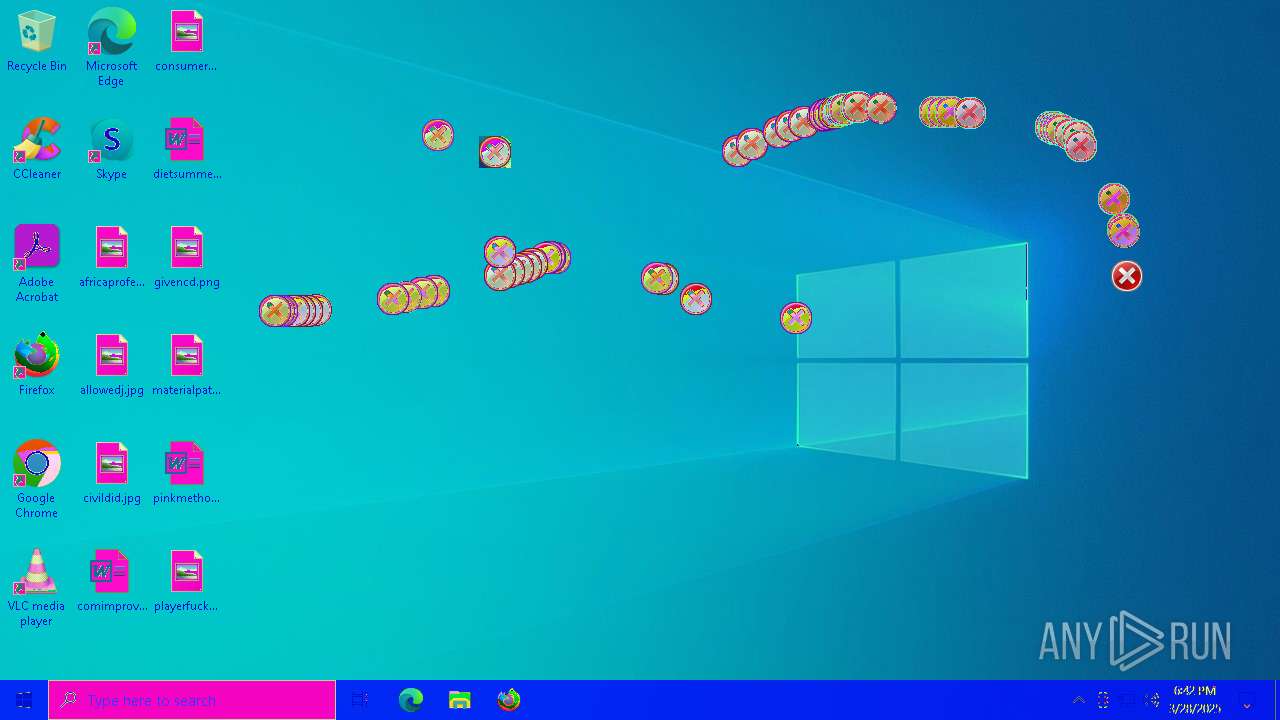Expand hidden system tray icons

[x=1079, y=700]
